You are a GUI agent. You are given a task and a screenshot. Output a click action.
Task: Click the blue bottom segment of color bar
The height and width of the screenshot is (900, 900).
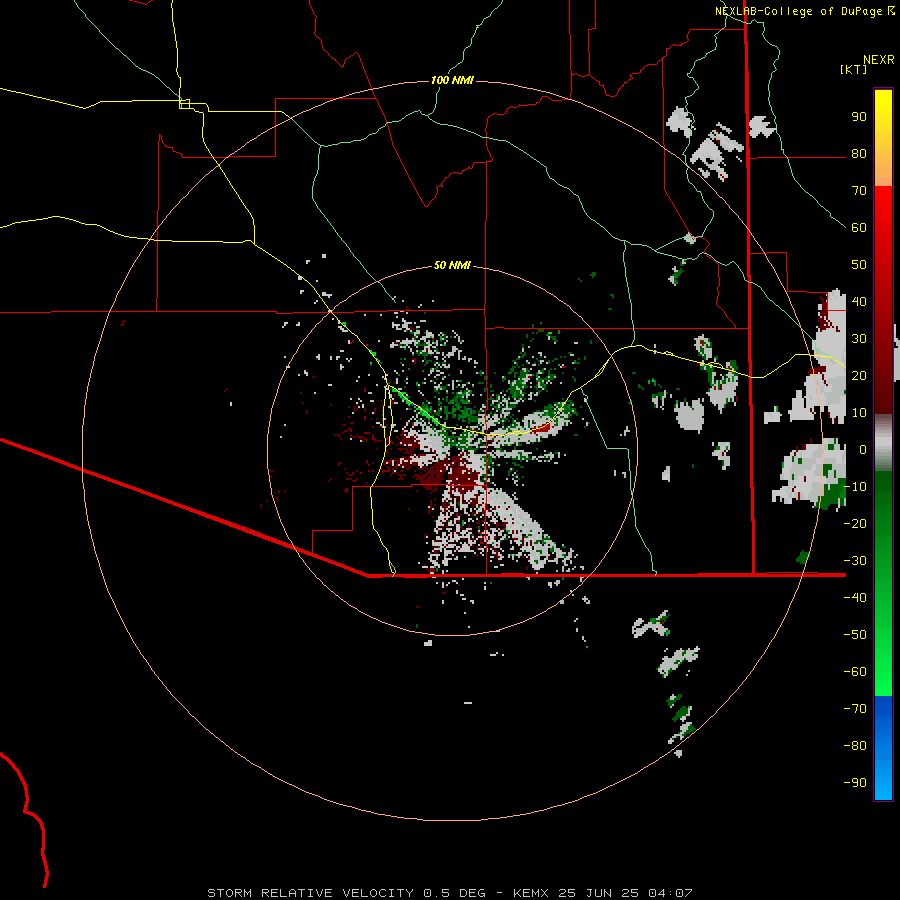(883, 748)
